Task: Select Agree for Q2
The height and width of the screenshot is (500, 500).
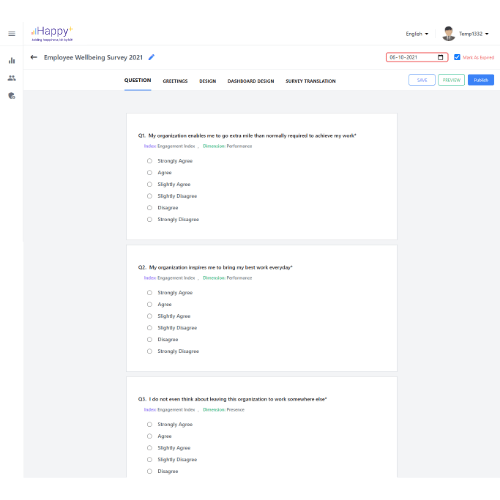Action: click(x=149, y=304)
